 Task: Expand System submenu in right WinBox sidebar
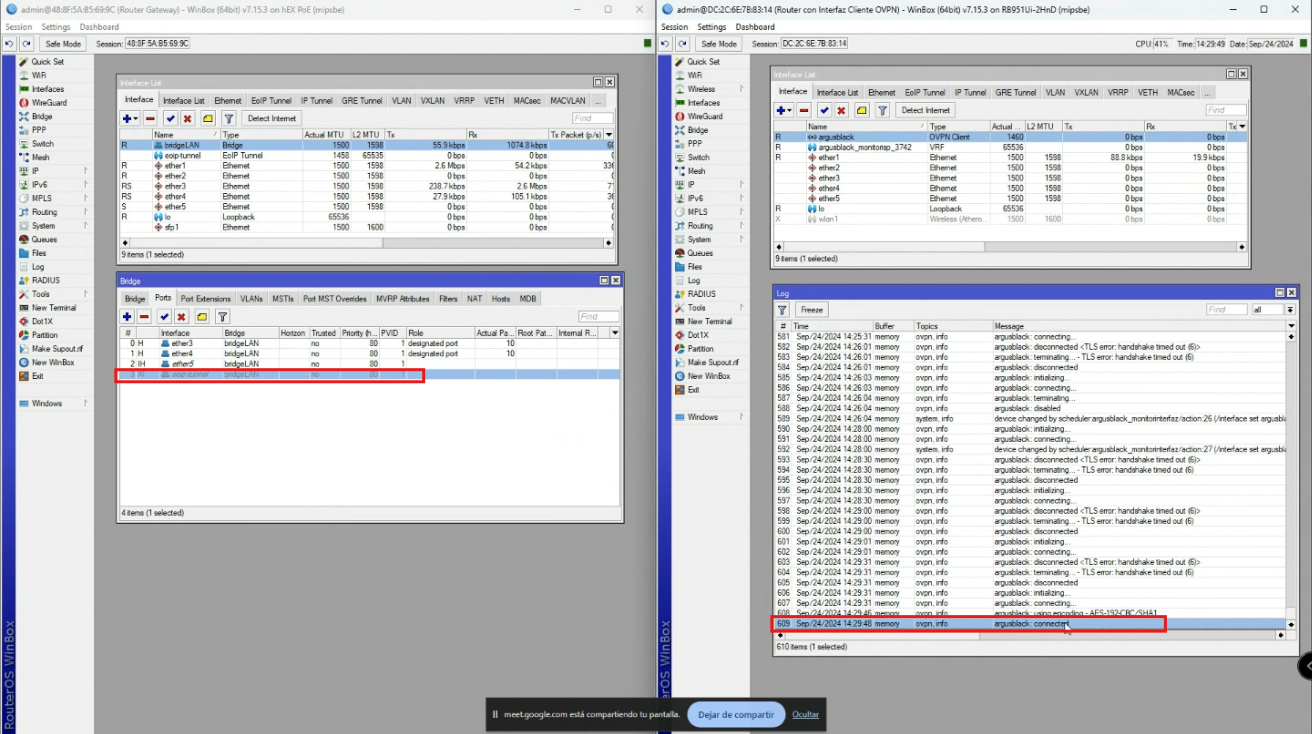point(742,239)
